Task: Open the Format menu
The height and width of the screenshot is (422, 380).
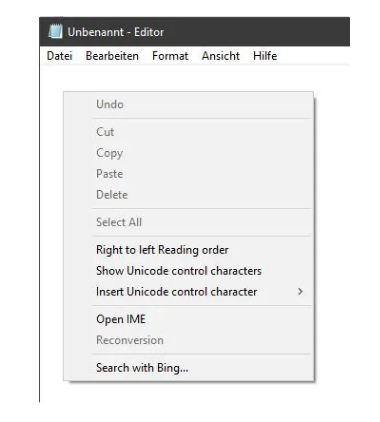Action: coord(170,56)
